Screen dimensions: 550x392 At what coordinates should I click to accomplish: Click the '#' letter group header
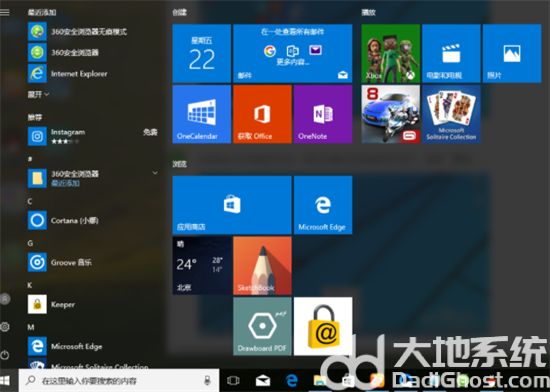30,159
